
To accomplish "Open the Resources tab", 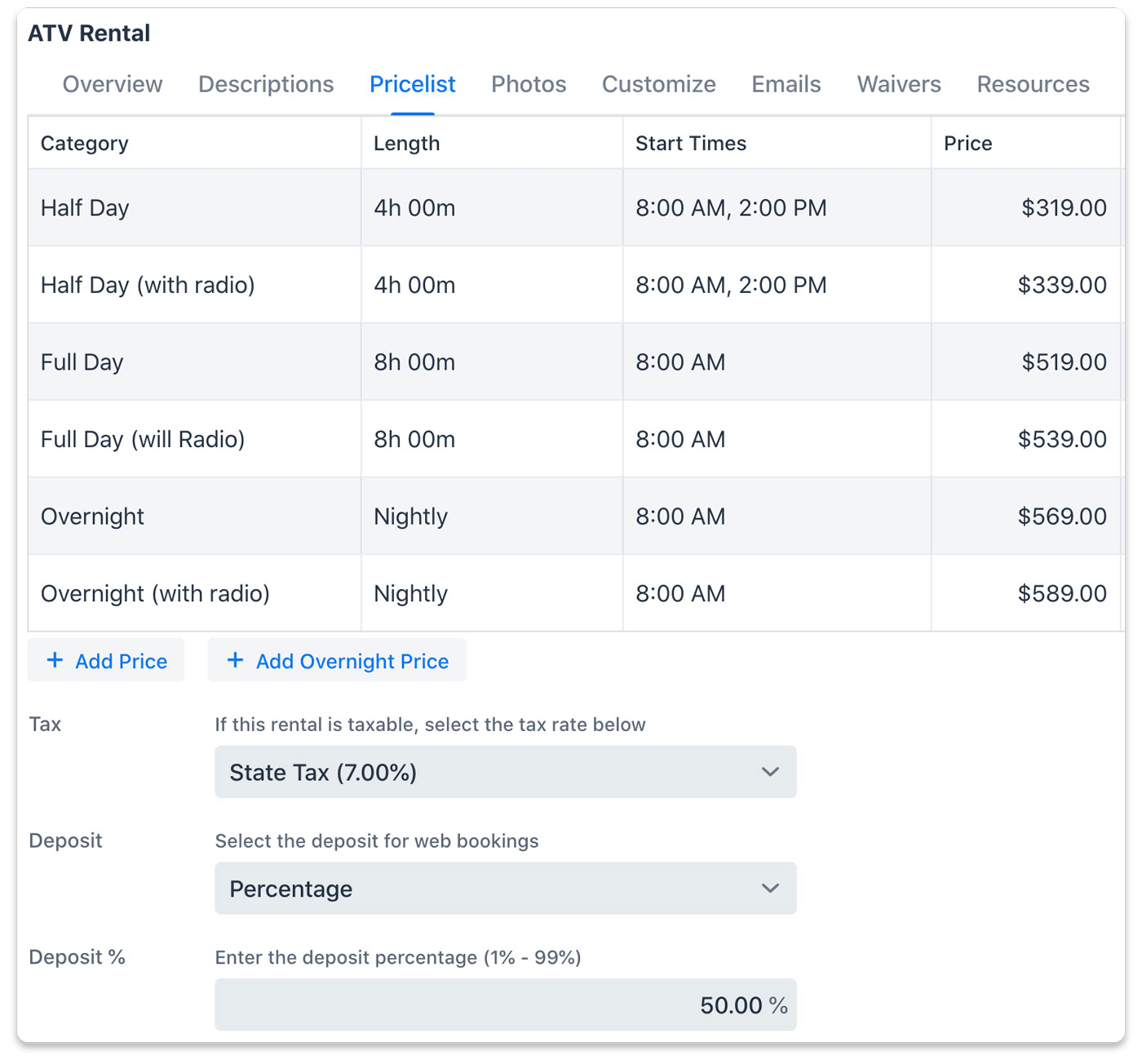I will click(x=1033, y=84).
